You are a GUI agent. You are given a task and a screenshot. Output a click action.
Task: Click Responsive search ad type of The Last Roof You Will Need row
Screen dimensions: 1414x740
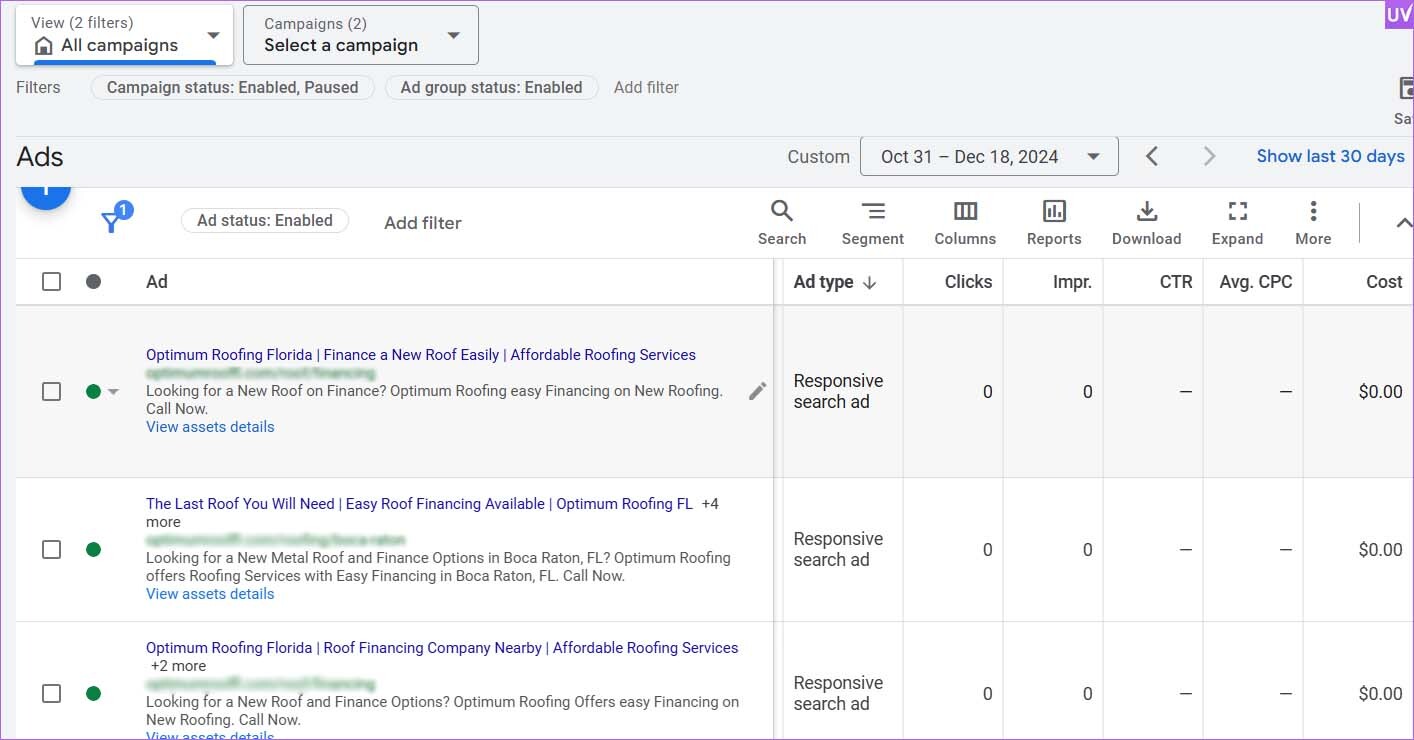838,549
